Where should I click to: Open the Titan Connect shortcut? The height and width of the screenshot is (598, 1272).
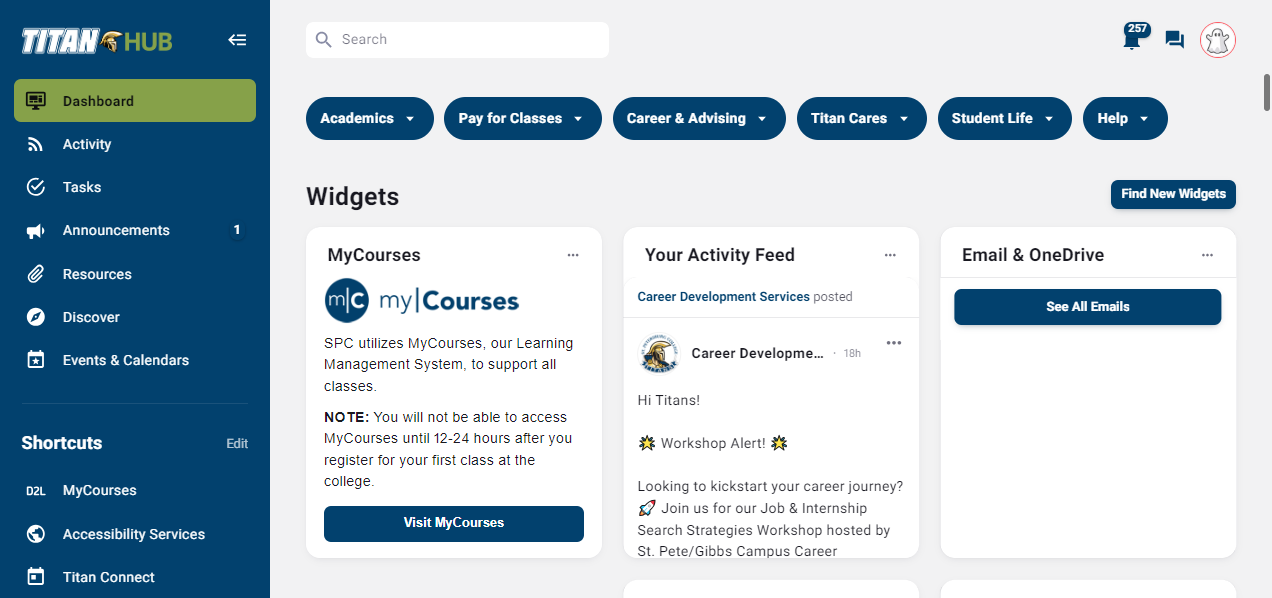(x=108, y=577)
